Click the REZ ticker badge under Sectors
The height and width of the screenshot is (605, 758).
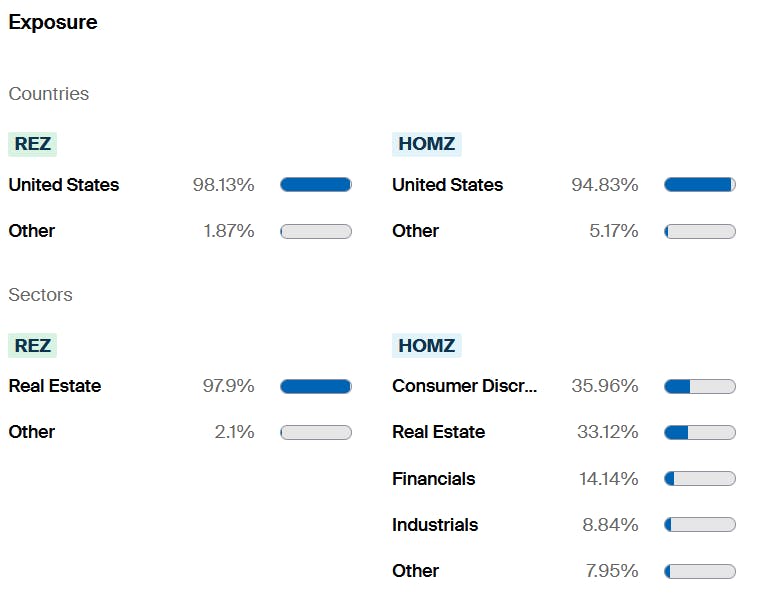(32, 346)
